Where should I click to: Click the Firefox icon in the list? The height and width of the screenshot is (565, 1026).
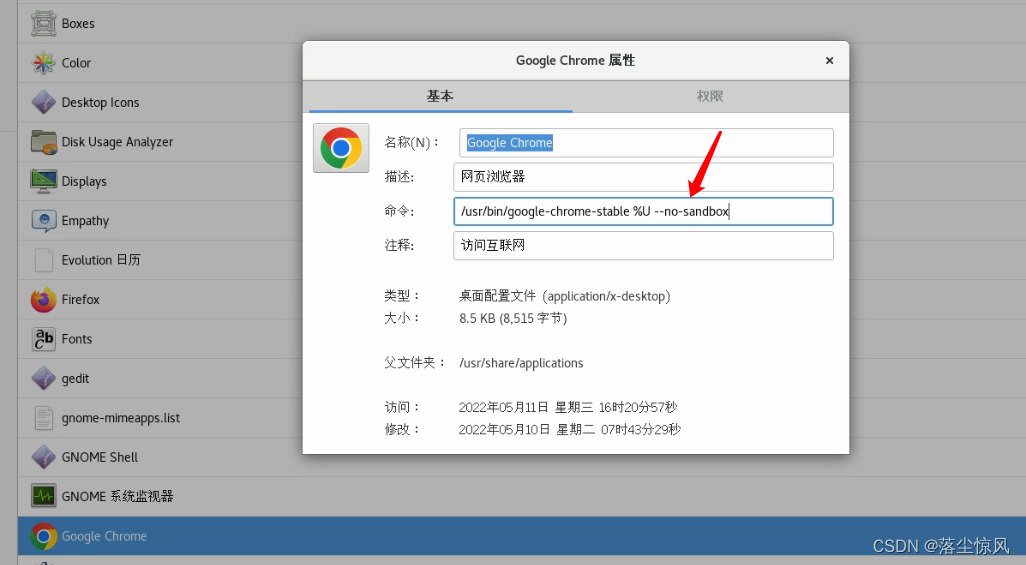click(43, 300)
